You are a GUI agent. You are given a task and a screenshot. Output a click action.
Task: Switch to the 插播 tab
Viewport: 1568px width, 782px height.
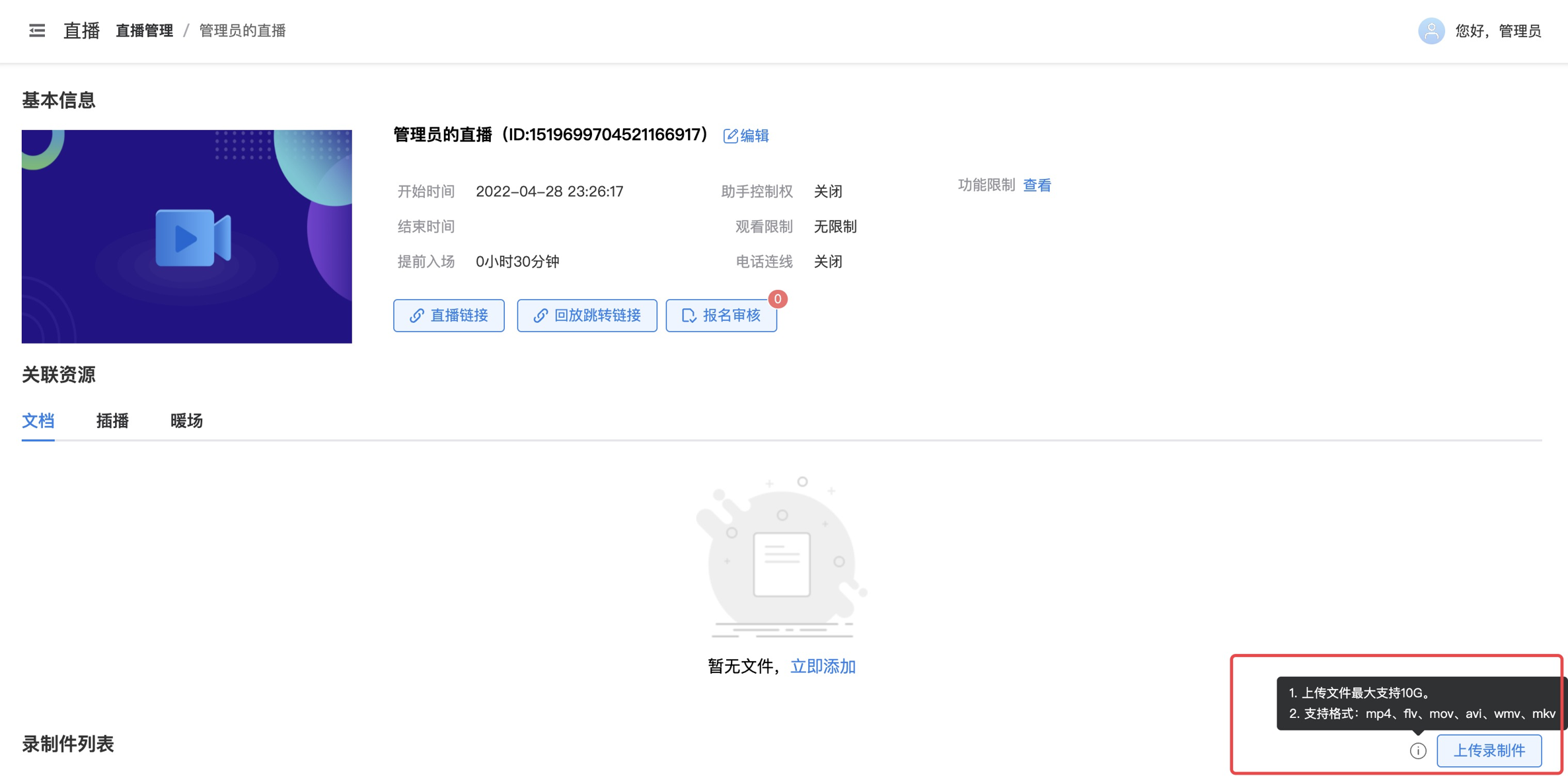click(112, 421)
